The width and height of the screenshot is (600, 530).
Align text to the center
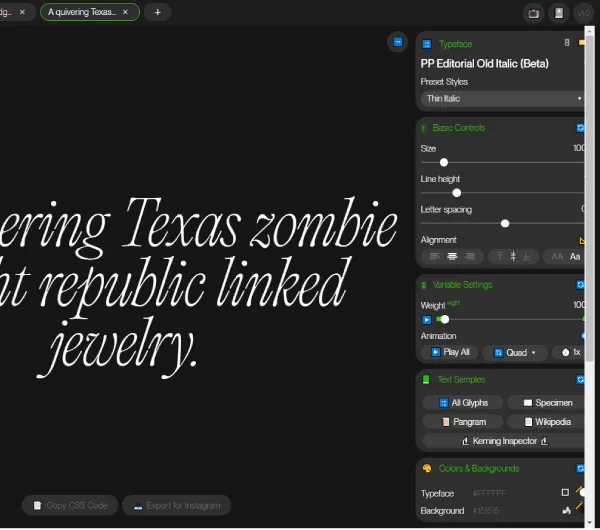tap(452, 256)
